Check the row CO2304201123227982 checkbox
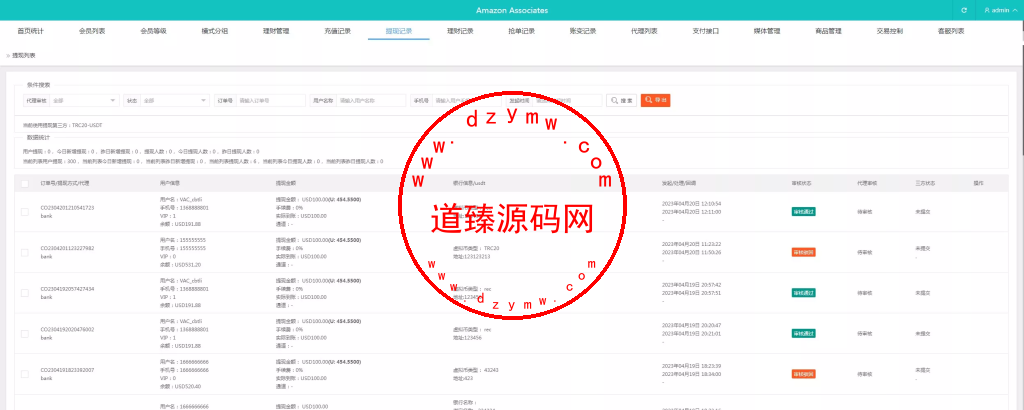This screenshot has width=1024, height=410. 25,252
